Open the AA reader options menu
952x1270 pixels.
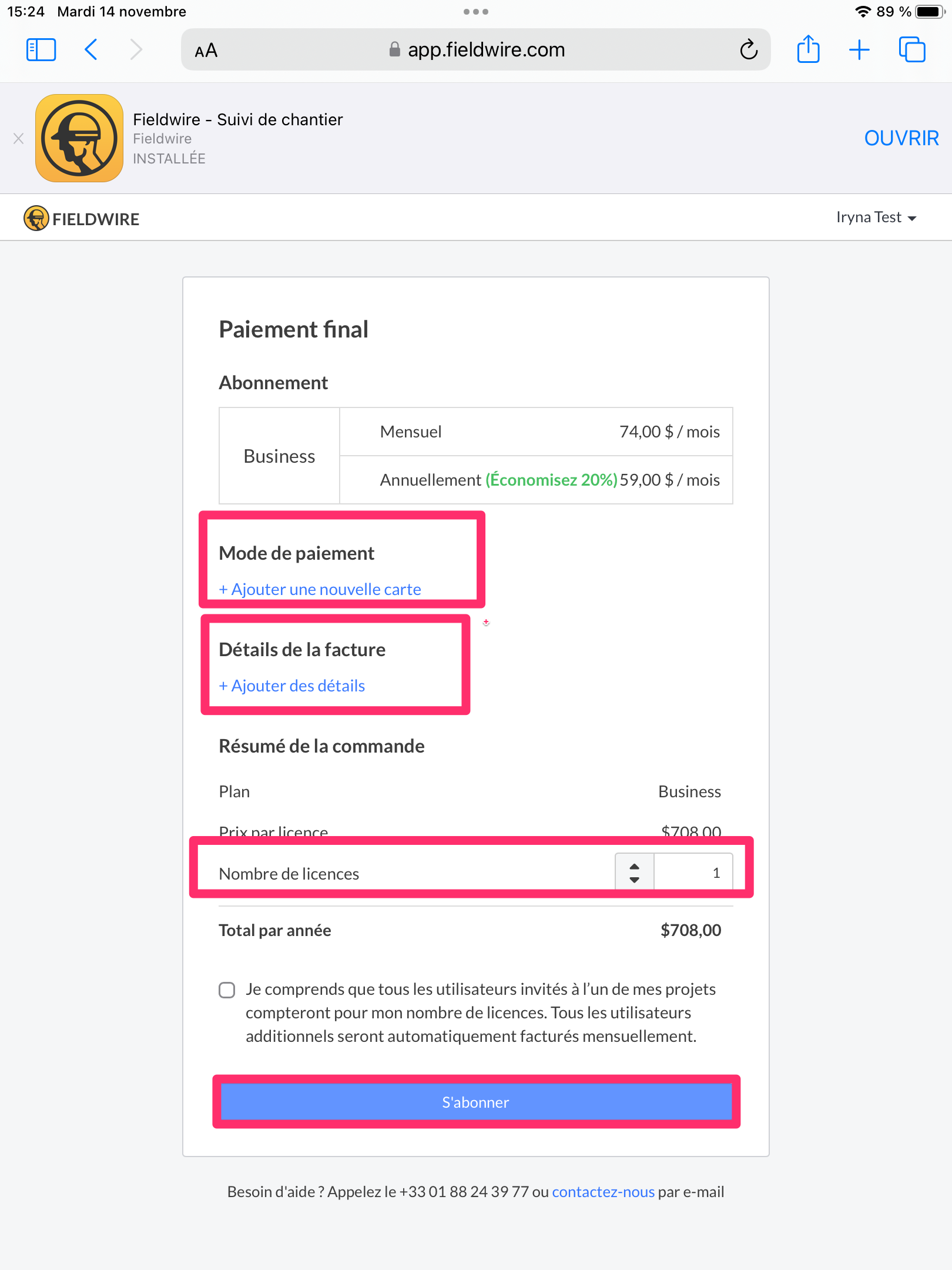tap(206, 51)
